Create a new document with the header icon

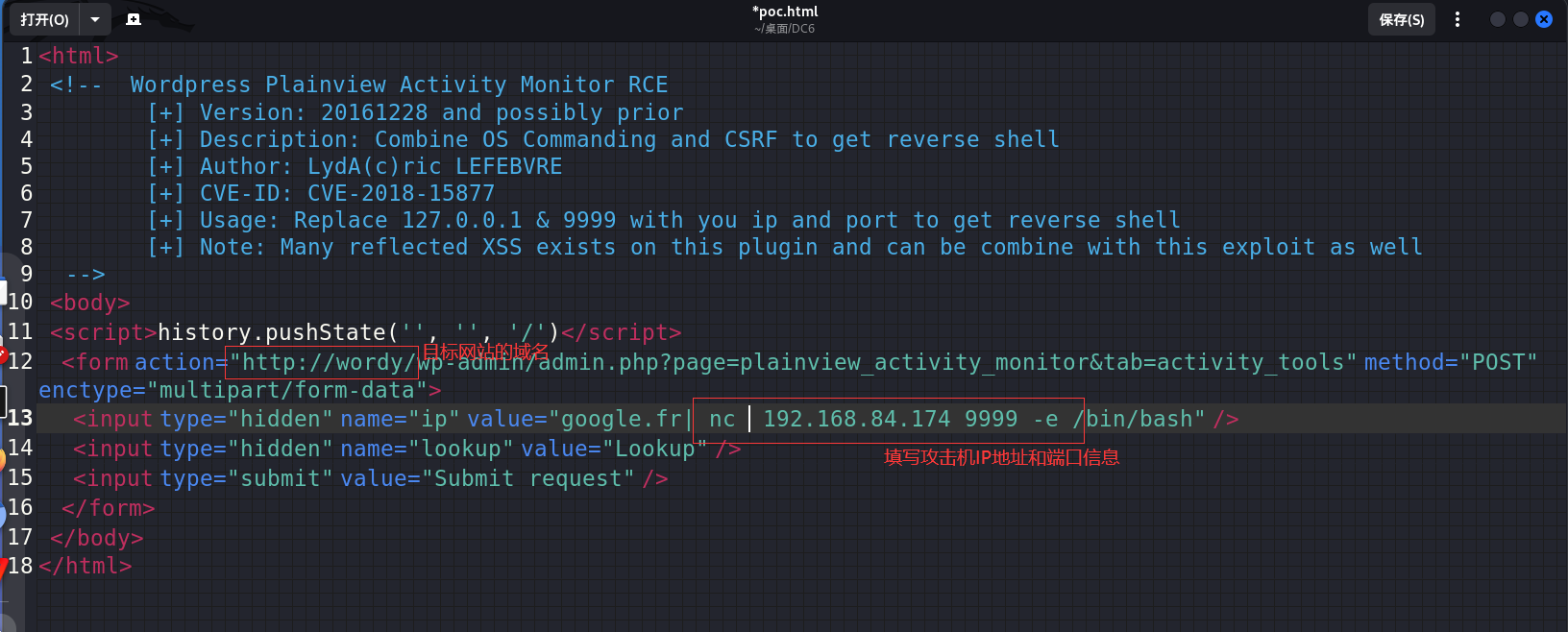134,19
